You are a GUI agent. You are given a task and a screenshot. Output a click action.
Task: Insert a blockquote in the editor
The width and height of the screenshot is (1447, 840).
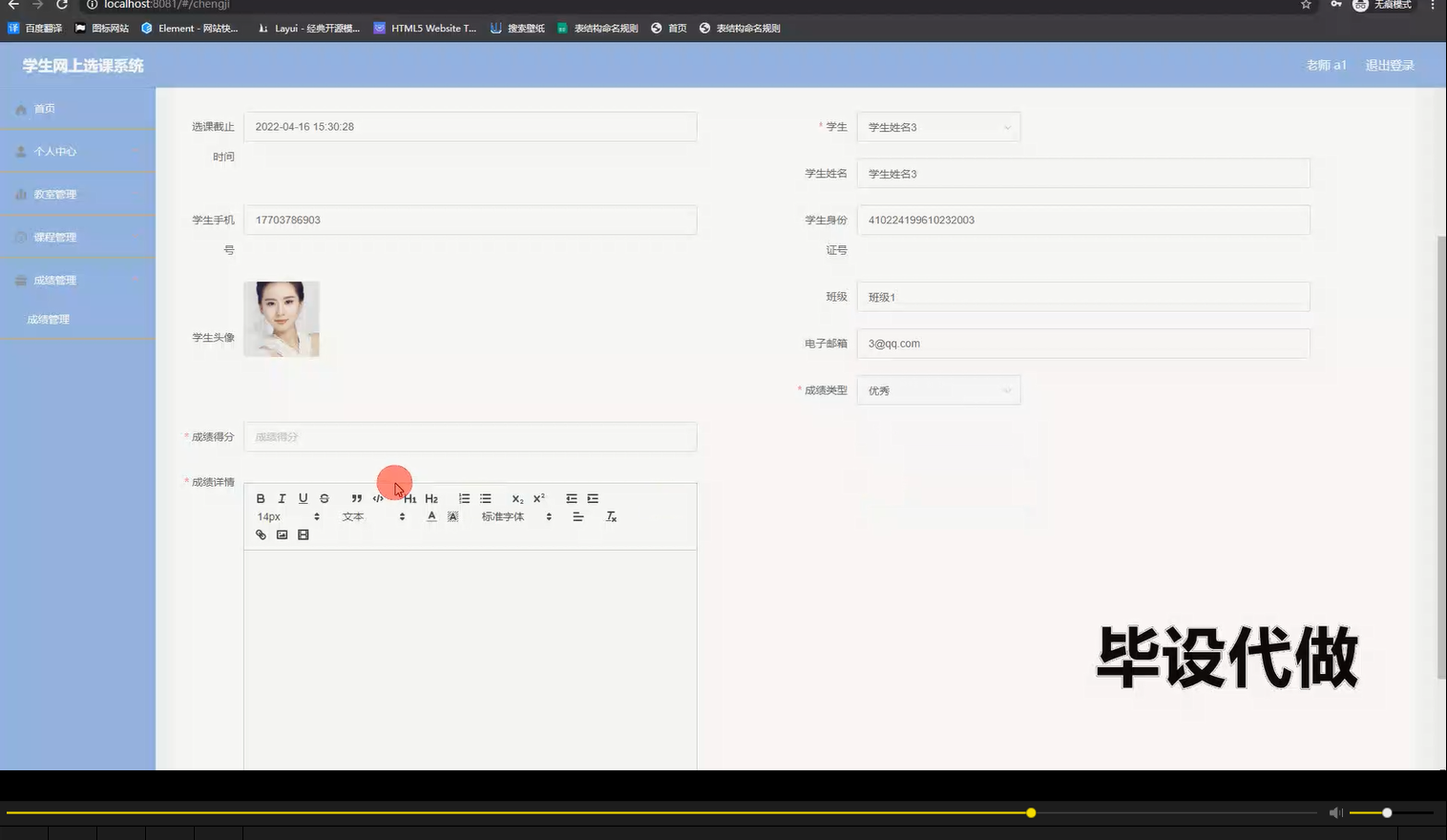click(x=356, y=498)
